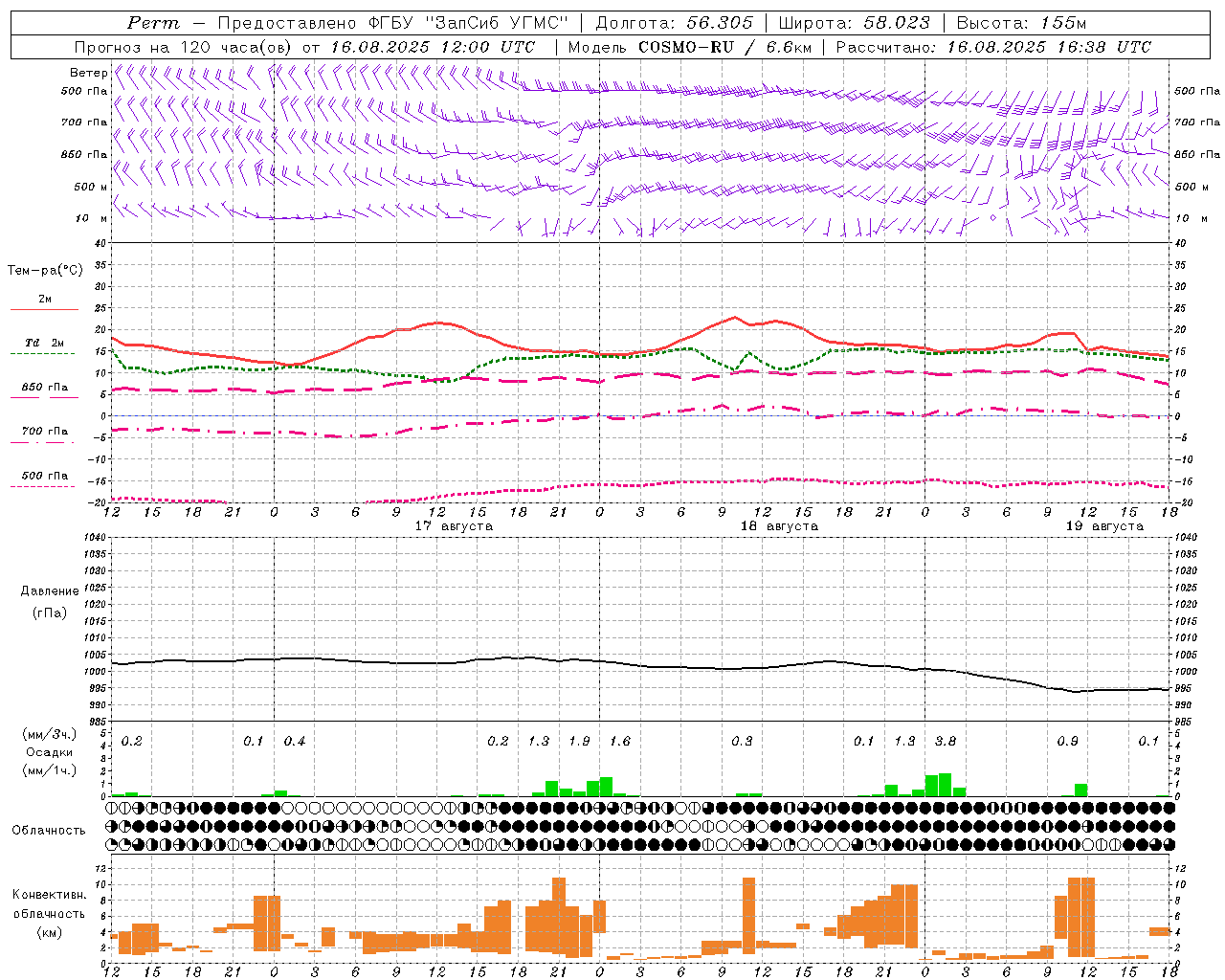The image size is (1225, 980).
Task: Click the "Рассчитано: 16.08.2025 16:38 UTC" timestamp
Action: pos(993,46)
